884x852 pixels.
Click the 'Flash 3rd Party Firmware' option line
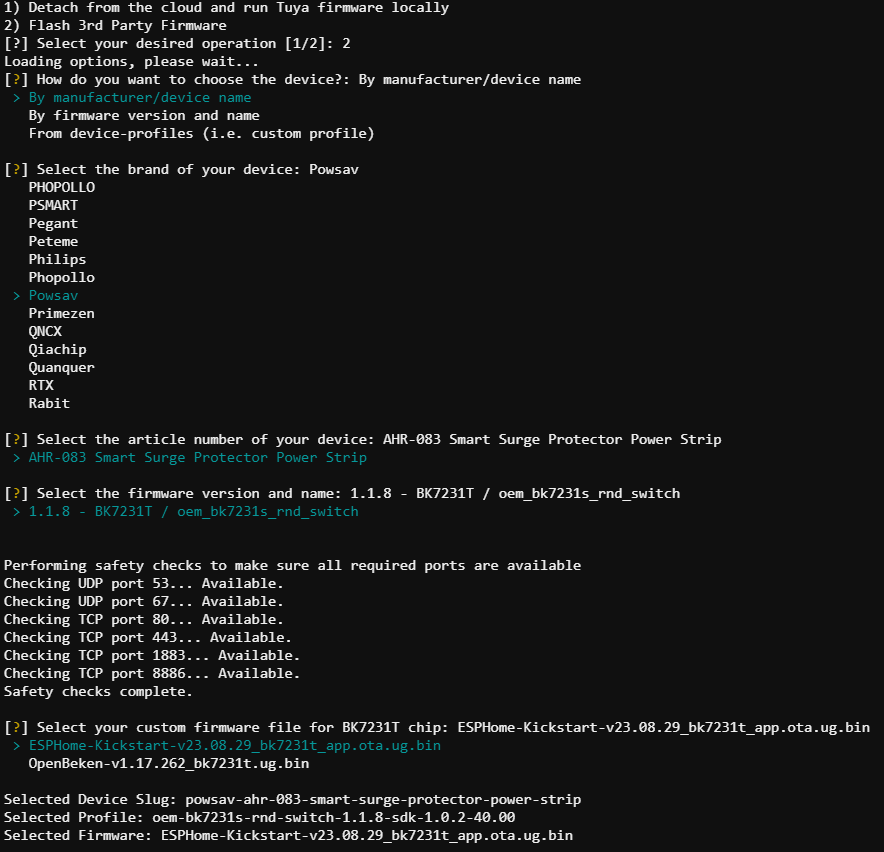[115, 25]
